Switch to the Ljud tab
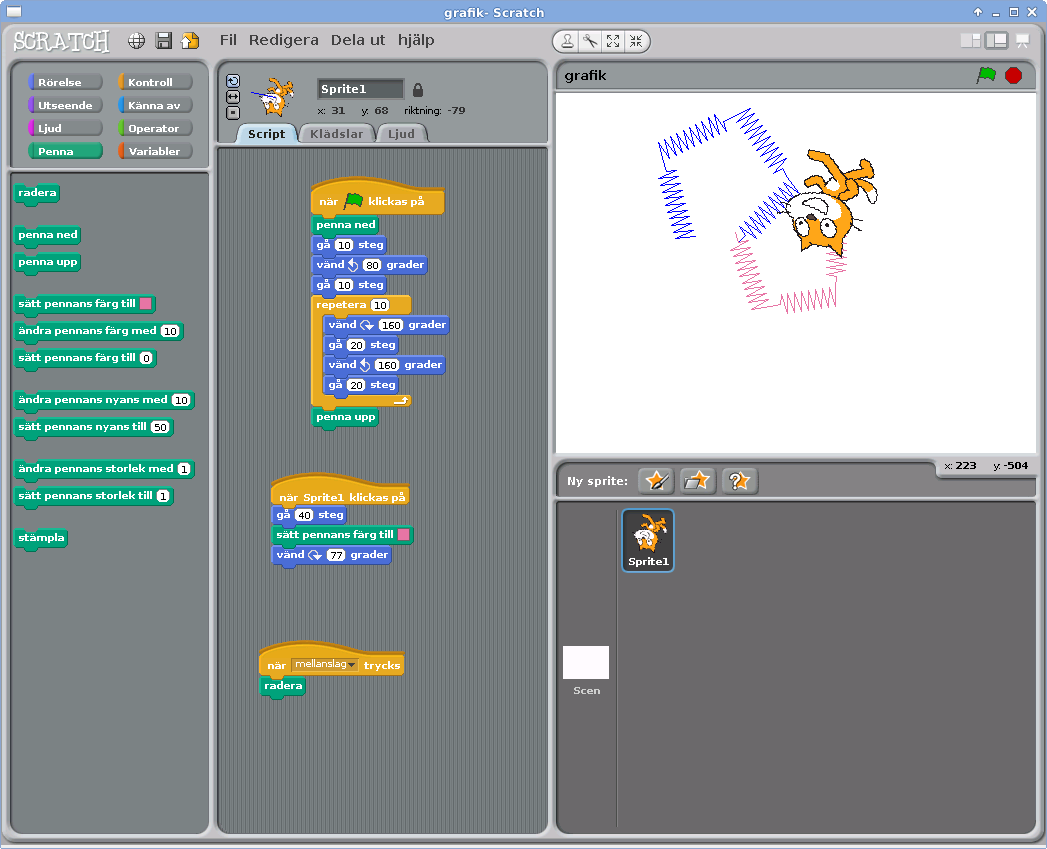This screenshot has height=849, width=1047. point(401,134)
